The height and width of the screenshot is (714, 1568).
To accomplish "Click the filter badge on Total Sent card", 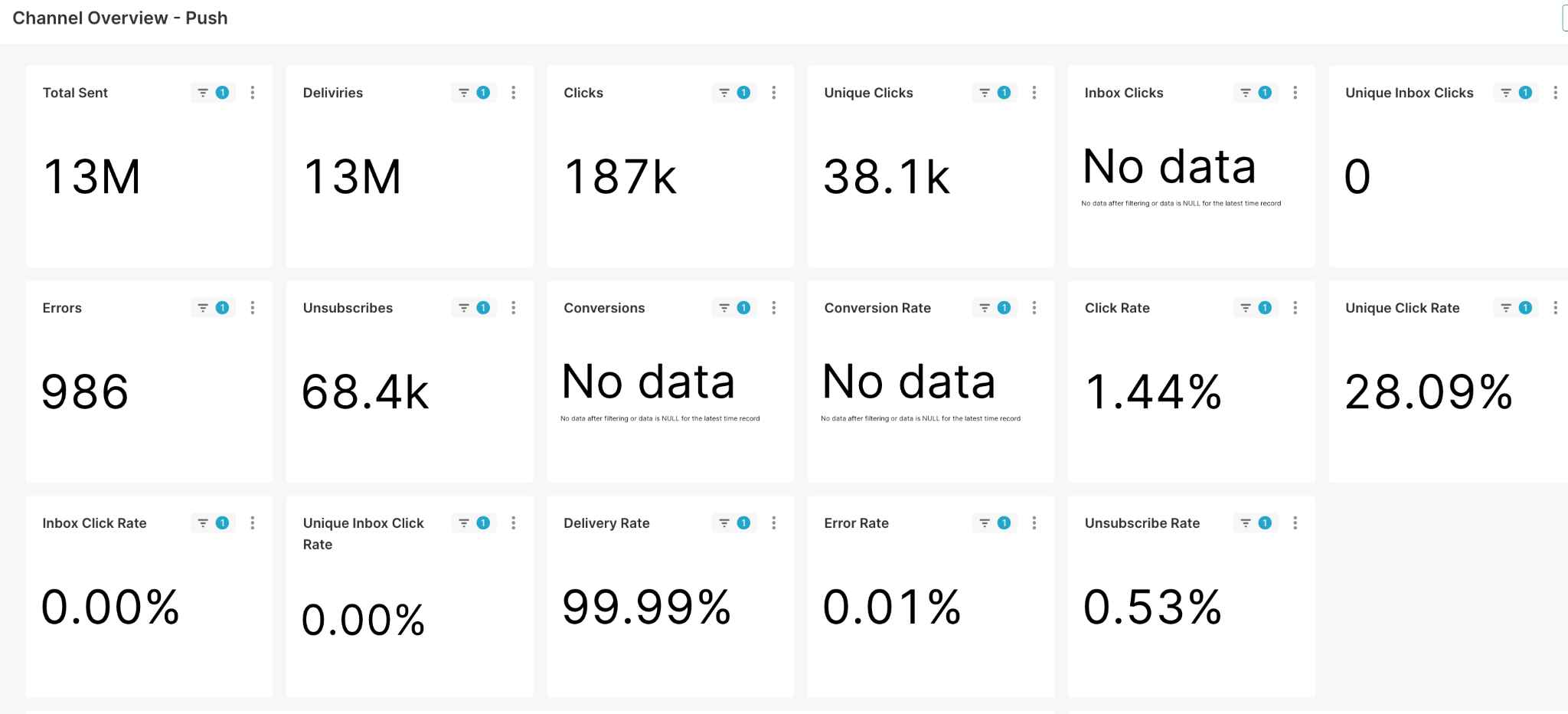I will 213,93.
